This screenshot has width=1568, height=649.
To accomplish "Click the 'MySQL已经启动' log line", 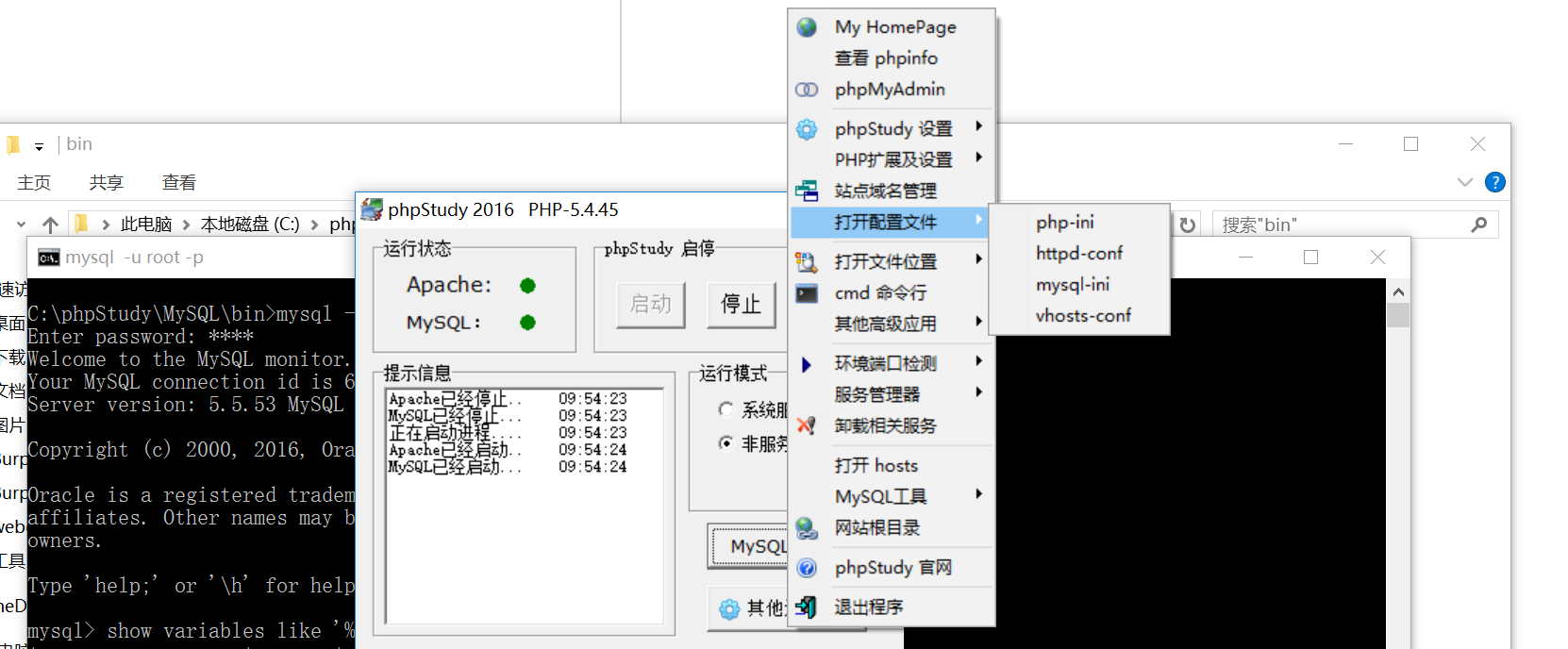I will point(508,467).
